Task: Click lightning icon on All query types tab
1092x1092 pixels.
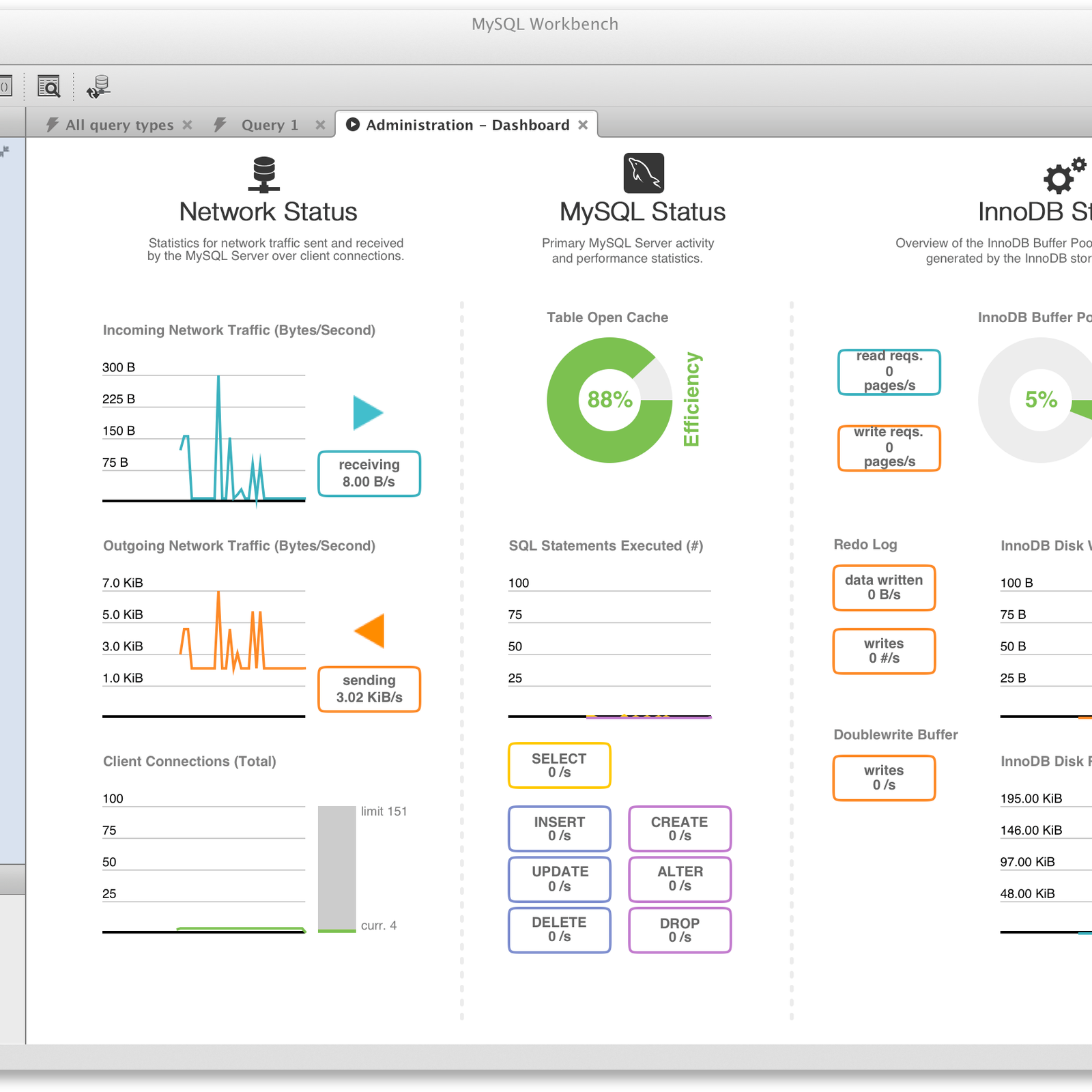Action: point(52,124)
